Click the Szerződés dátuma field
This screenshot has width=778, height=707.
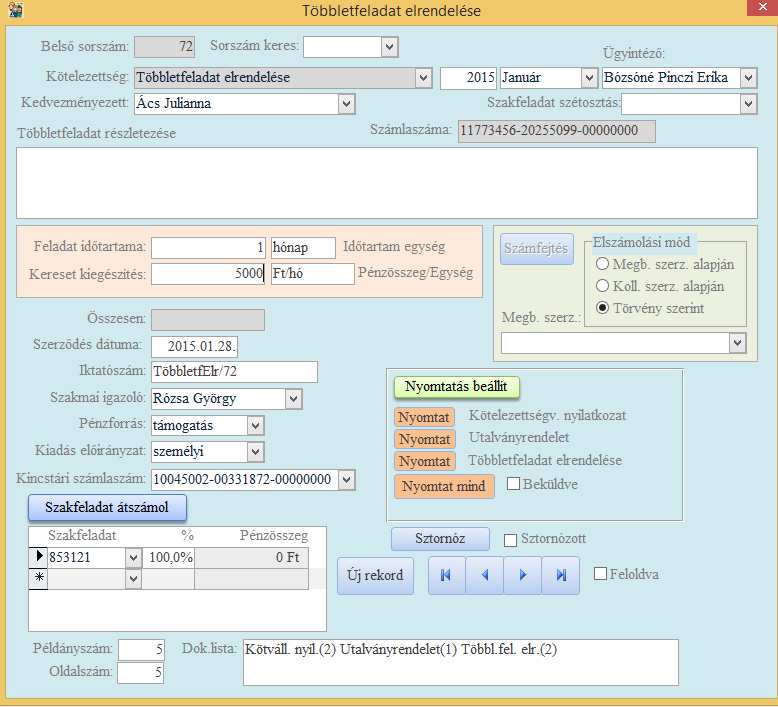pyautogui.click(x=194, y=346)
